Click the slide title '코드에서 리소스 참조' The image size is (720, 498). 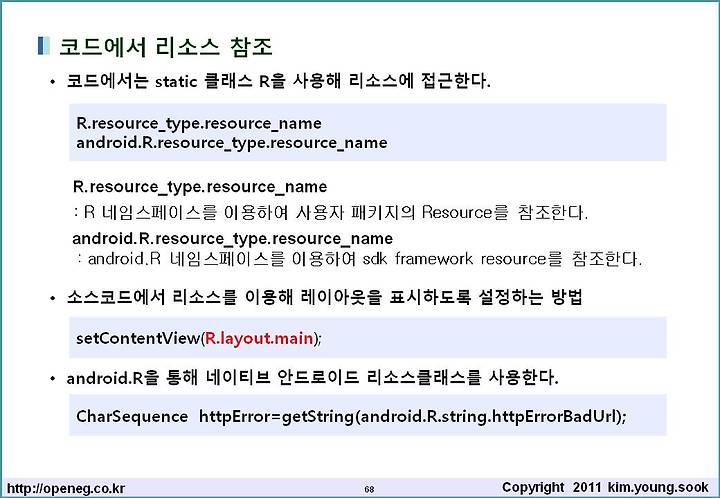[166, 47]
